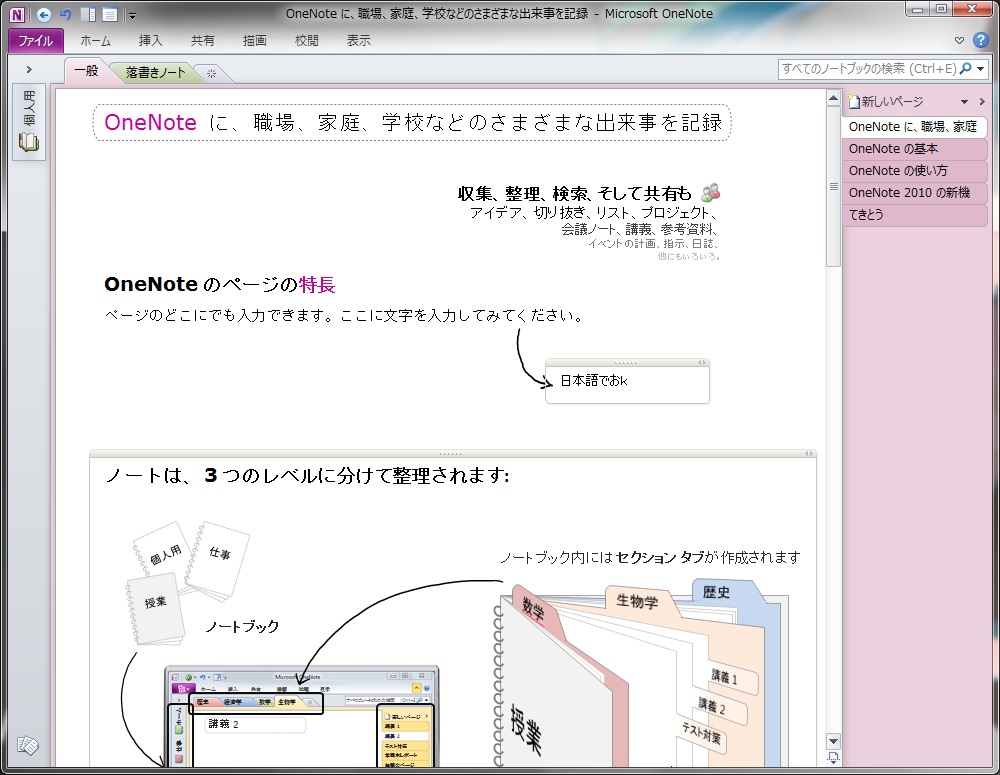Open the 新しいページ dropdown arrow
The height and width of the screenshot is (775, 1000).
[x=964, y=102]
